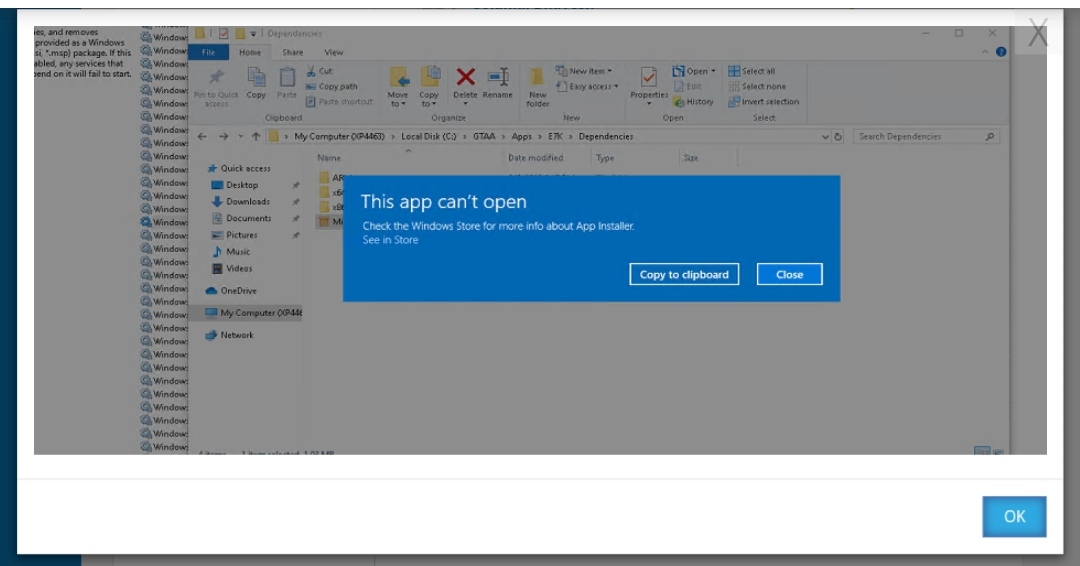Sort by the Size column header

click(x=691, y=158)
